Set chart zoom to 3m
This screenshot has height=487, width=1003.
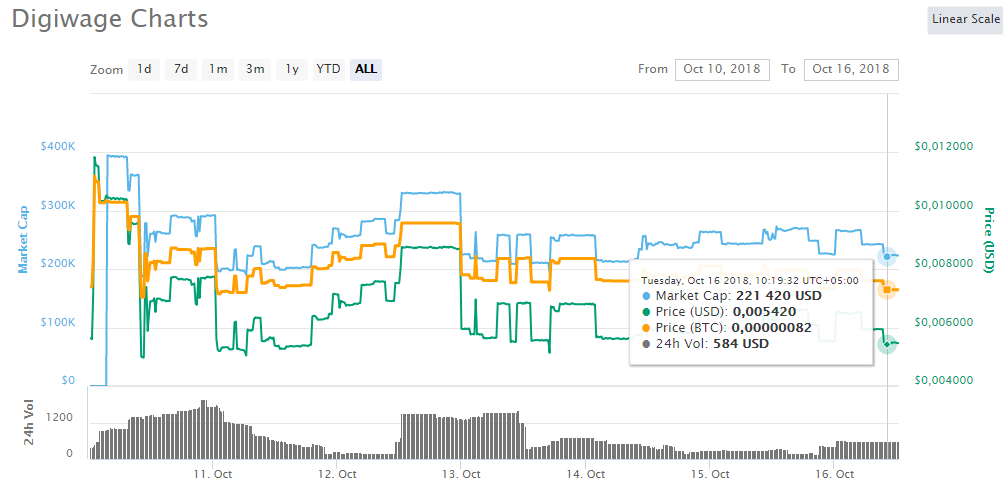pyautogui.click(x=255, y=69)
